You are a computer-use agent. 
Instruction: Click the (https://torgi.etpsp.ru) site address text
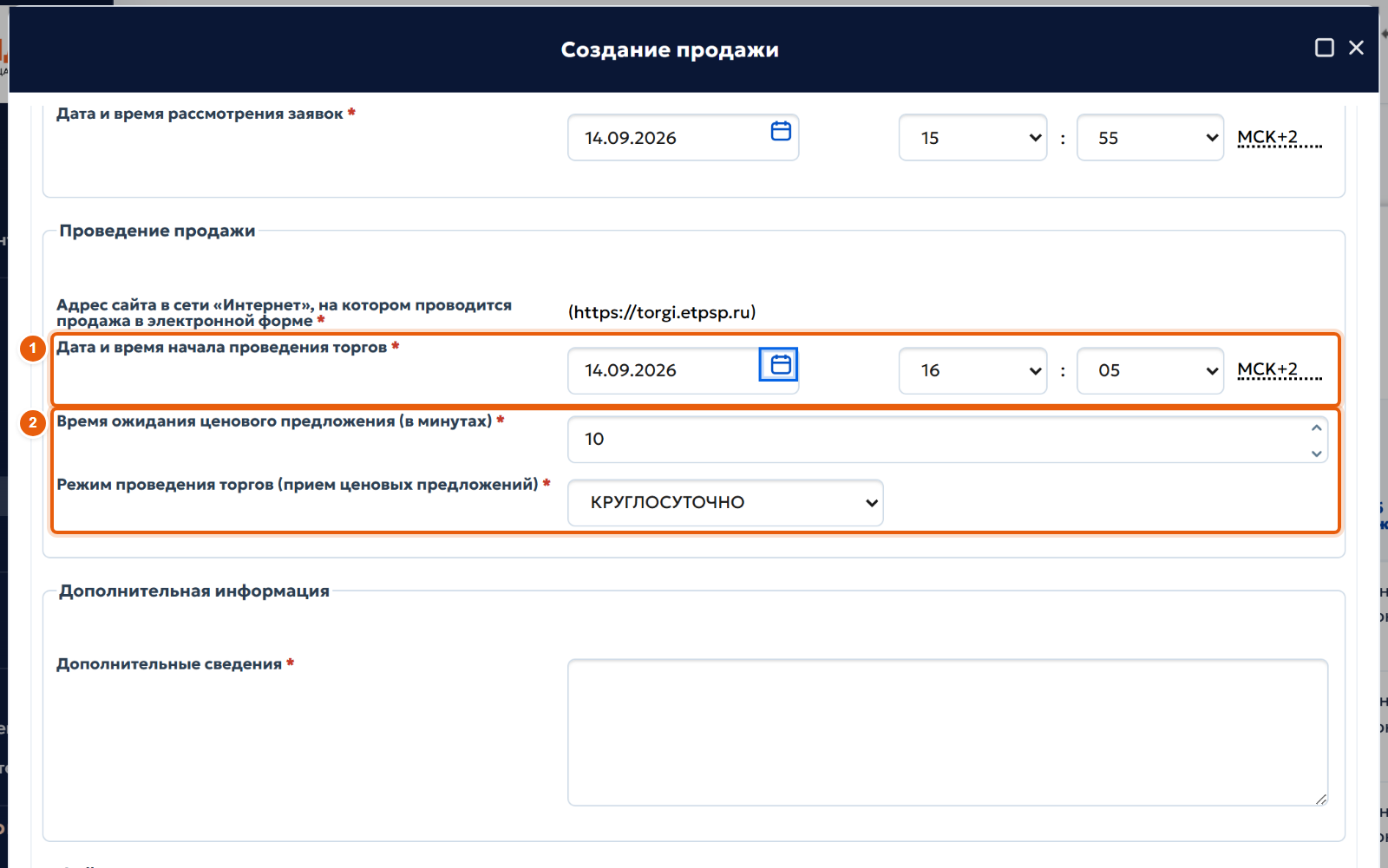[662, 312]
